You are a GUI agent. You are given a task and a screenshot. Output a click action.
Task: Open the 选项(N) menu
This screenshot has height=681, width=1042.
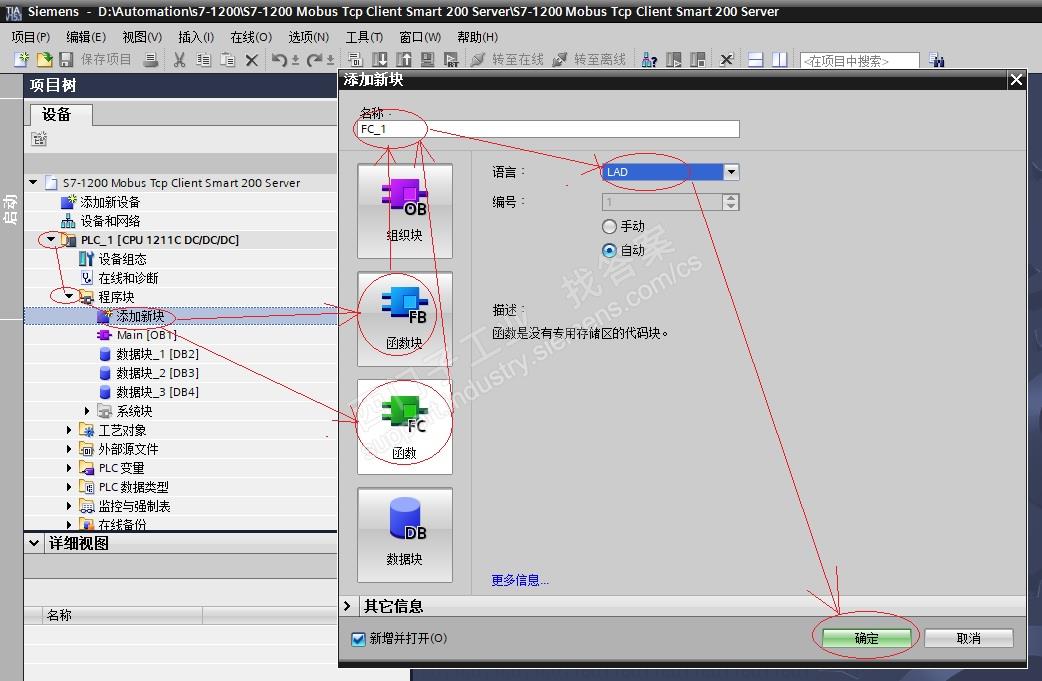(308, 37)
